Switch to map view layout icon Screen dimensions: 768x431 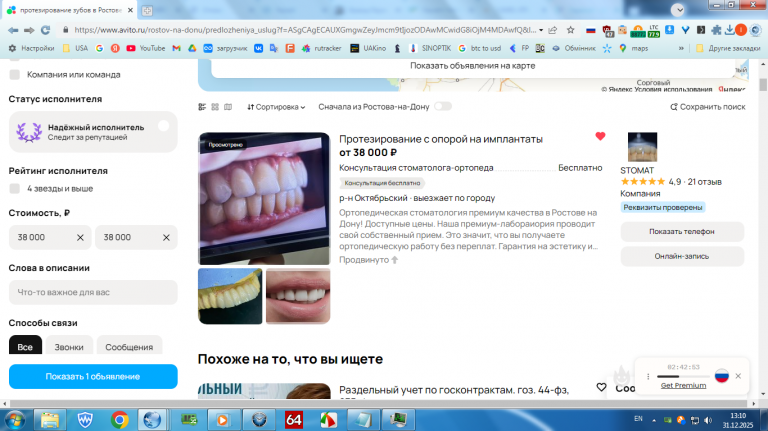[228, 107]
